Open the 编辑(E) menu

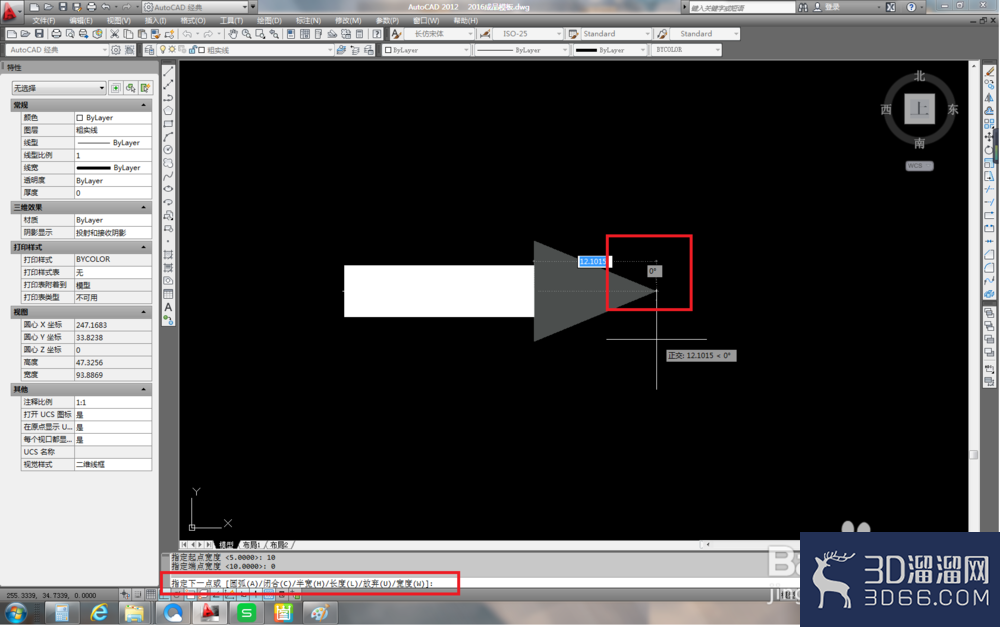pos(81,21)
